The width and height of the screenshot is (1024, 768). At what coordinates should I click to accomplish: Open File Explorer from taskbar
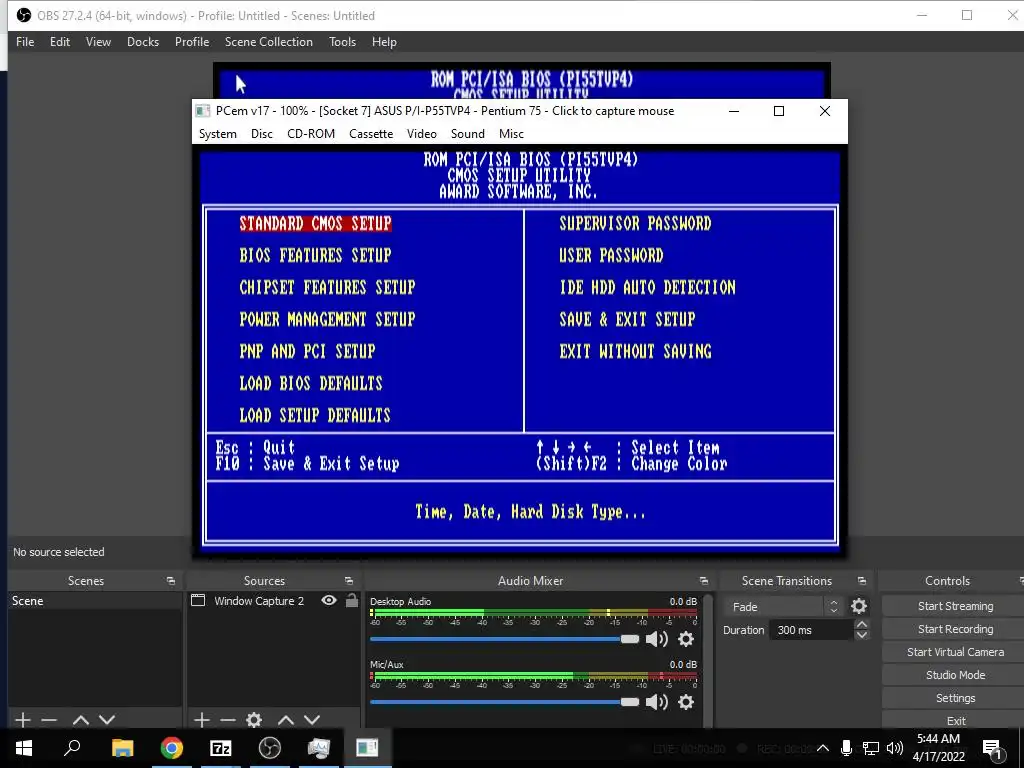click(x=122, y=748)
